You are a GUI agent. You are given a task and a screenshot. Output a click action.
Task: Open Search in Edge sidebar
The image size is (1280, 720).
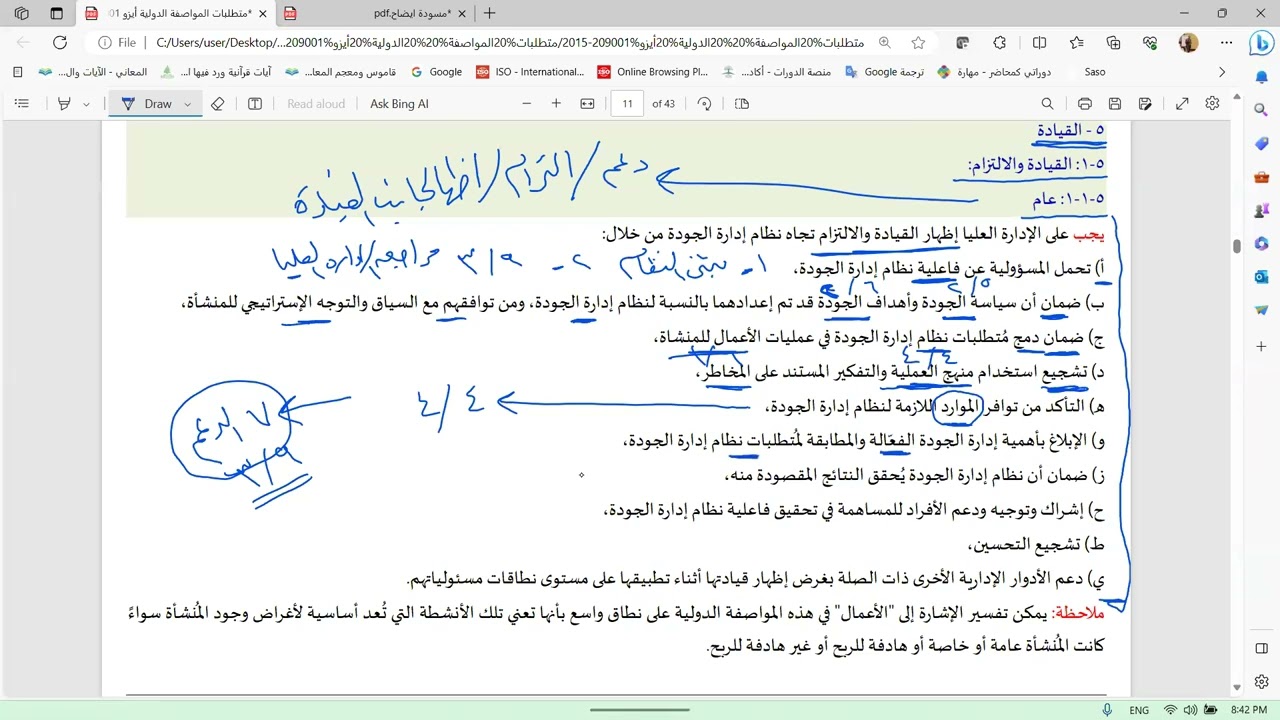[1261, 110]
